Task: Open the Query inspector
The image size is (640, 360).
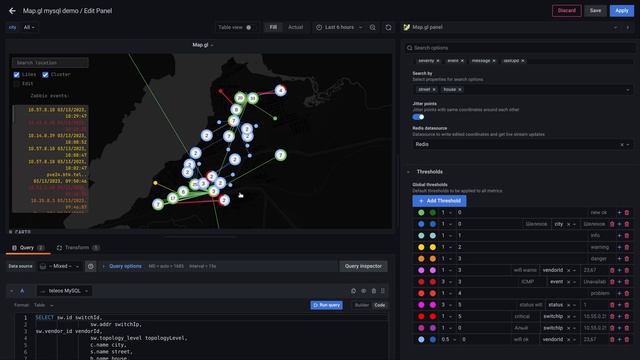Action: click(x=363, y=266)
